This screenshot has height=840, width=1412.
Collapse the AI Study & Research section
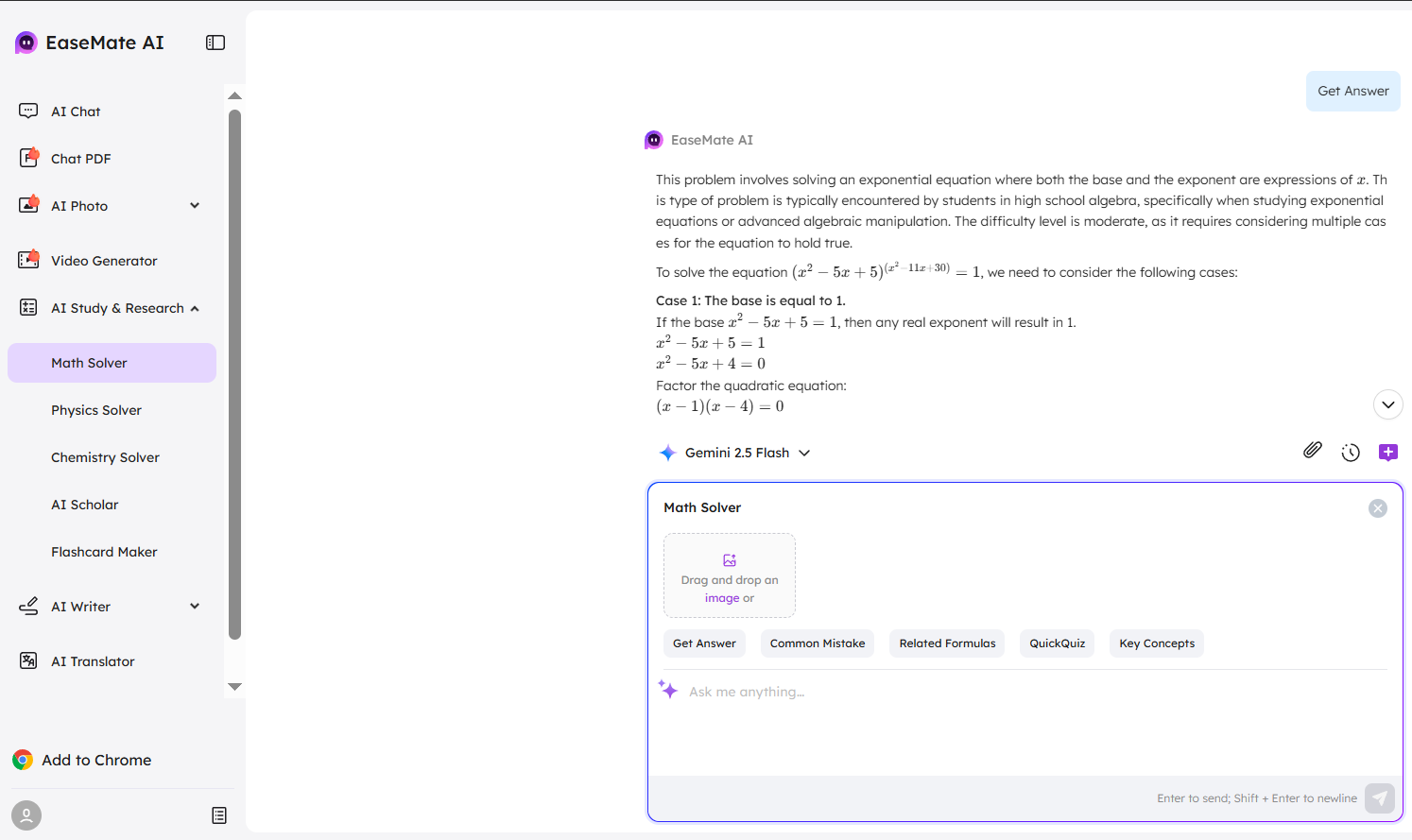[x=195, y=309]
